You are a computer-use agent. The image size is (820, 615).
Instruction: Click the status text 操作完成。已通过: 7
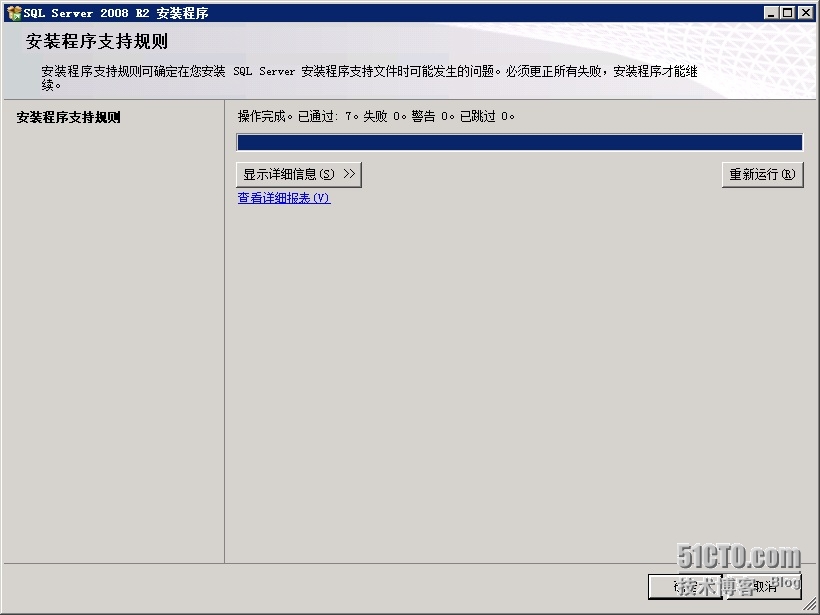click(x=298, y=116)
